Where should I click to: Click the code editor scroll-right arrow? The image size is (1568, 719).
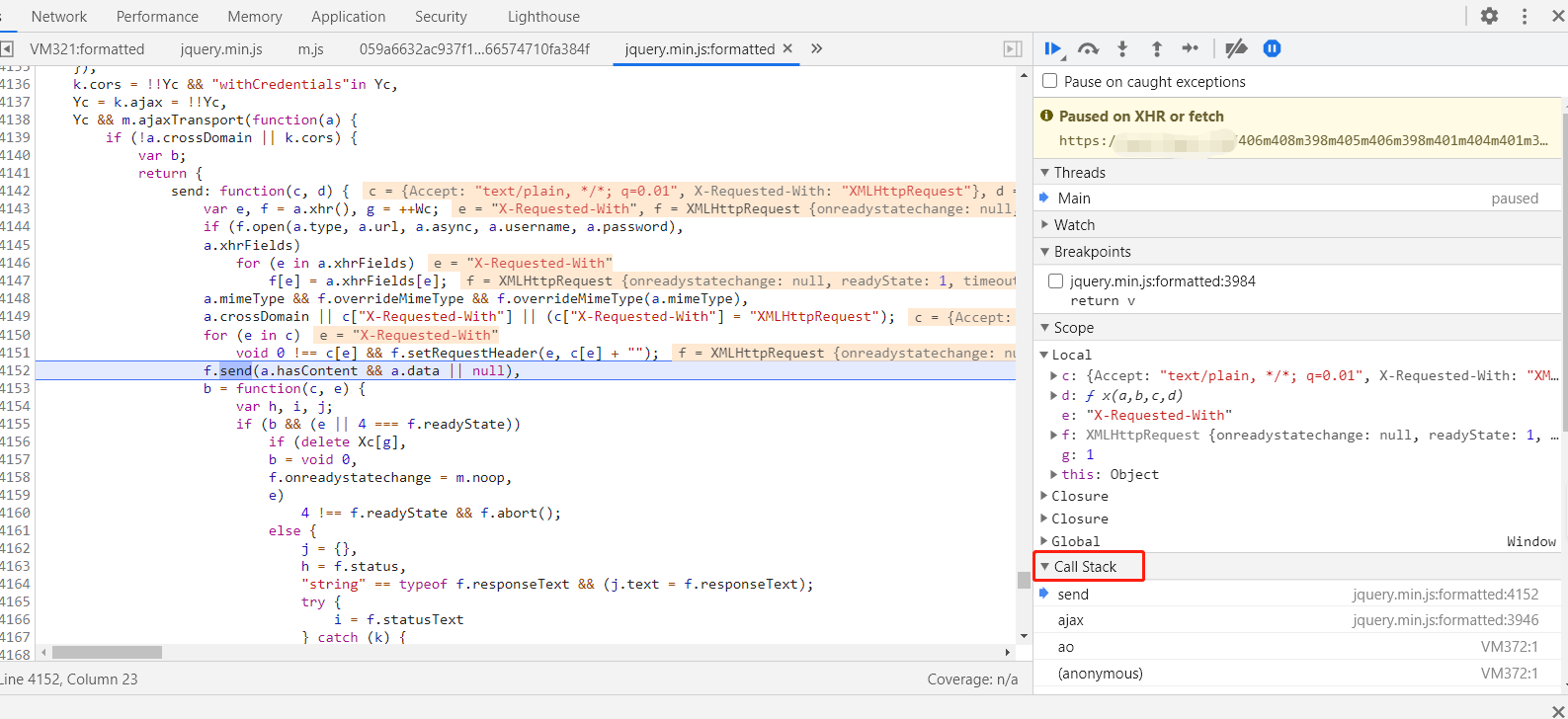[1007, 652]
